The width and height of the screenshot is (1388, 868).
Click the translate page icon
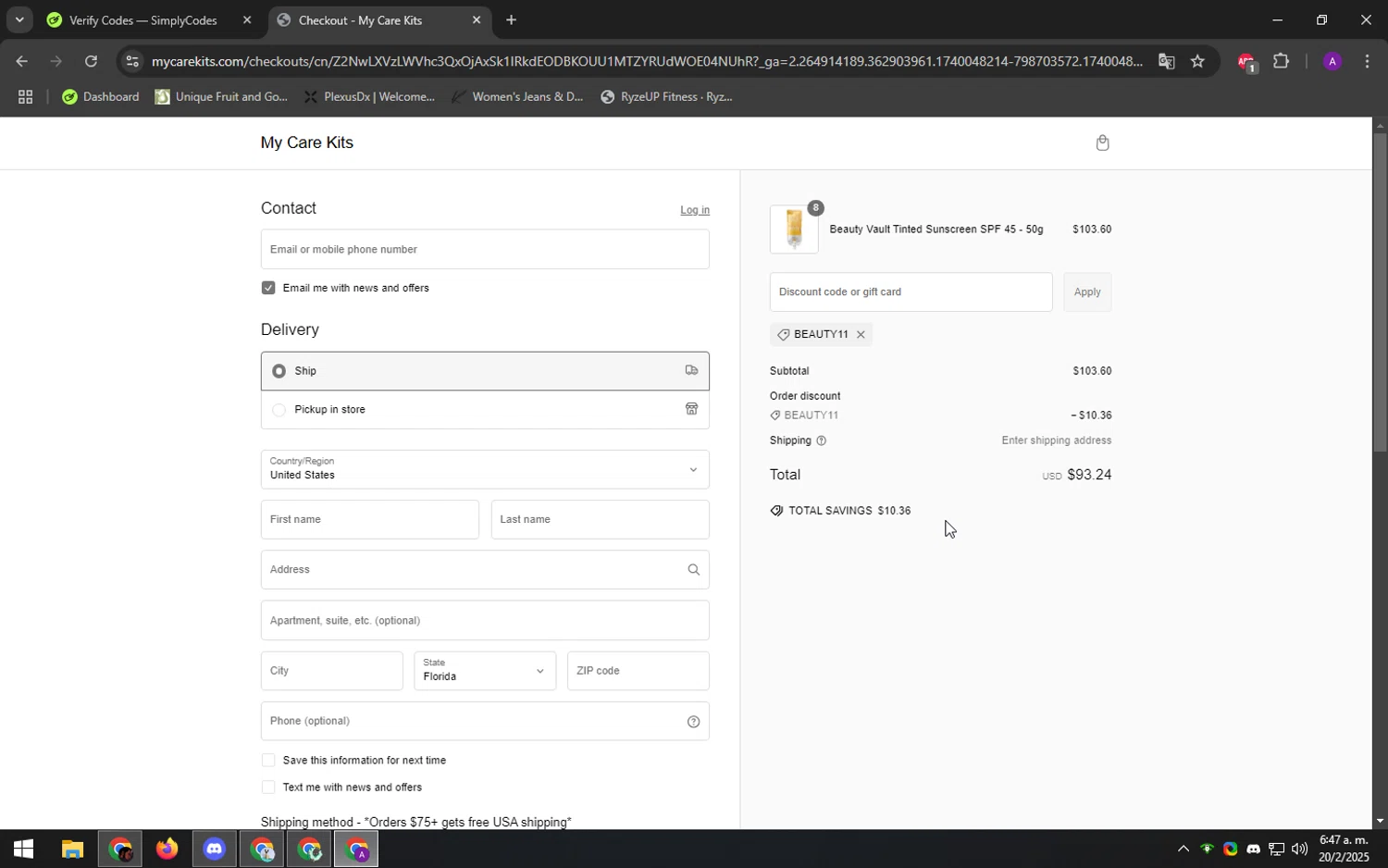coord(1166,62)
